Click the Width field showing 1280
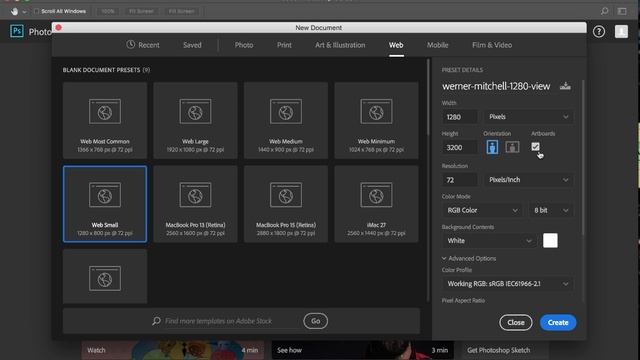The image size is (640, 360). click(460, 117)
